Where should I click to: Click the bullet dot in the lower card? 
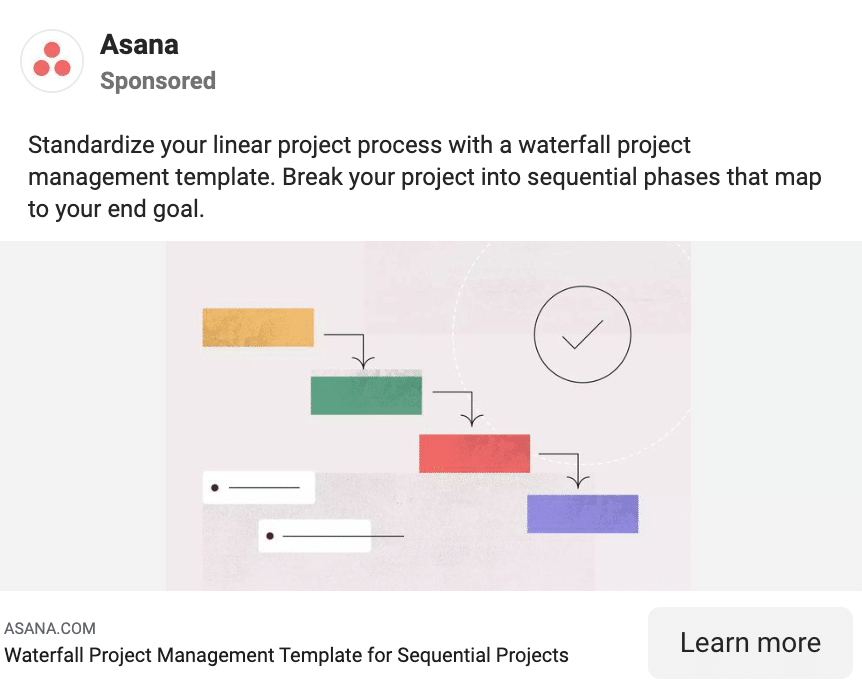pos(270,536)
